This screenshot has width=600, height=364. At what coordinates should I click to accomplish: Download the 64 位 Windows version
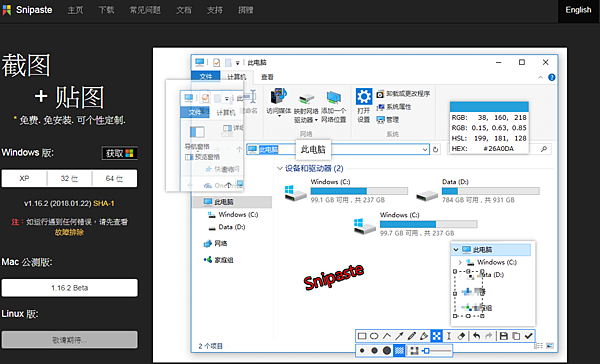pyautogui.click(x=114, y=178)
